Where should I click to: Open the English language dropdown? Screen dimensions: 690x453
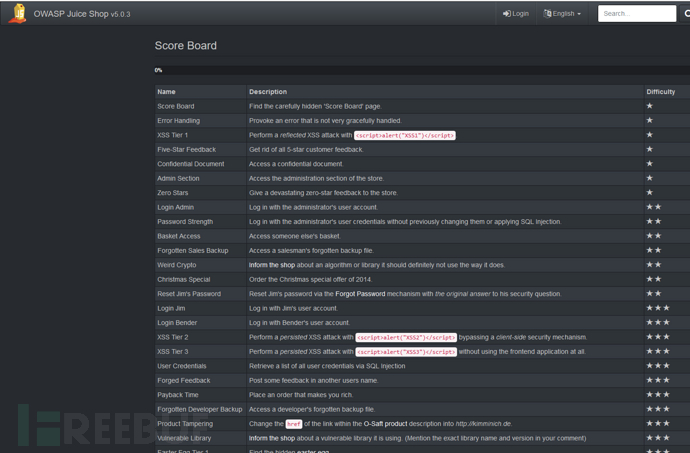[x=562, y=14]
